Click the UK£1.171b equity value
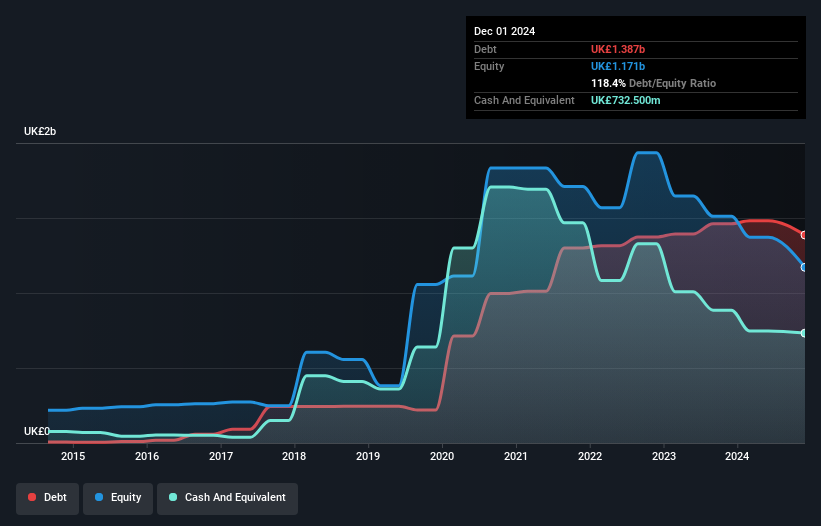The width and height of the screenshot is (821, 526). (x=618, y=66)
